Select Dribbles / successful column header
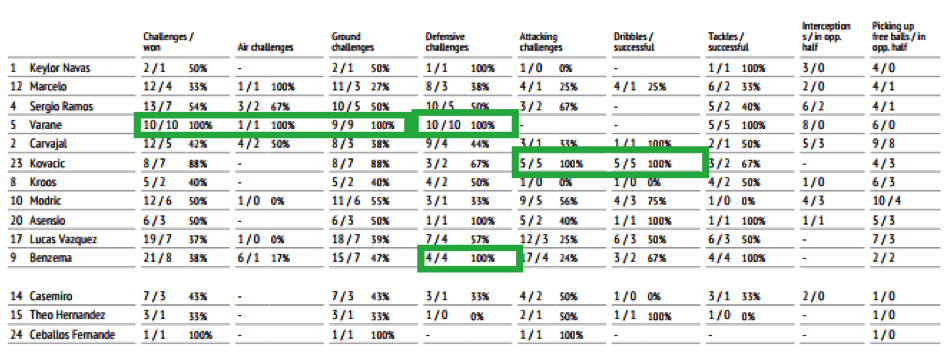Screen dimensions: 946x361 (633, 42)
